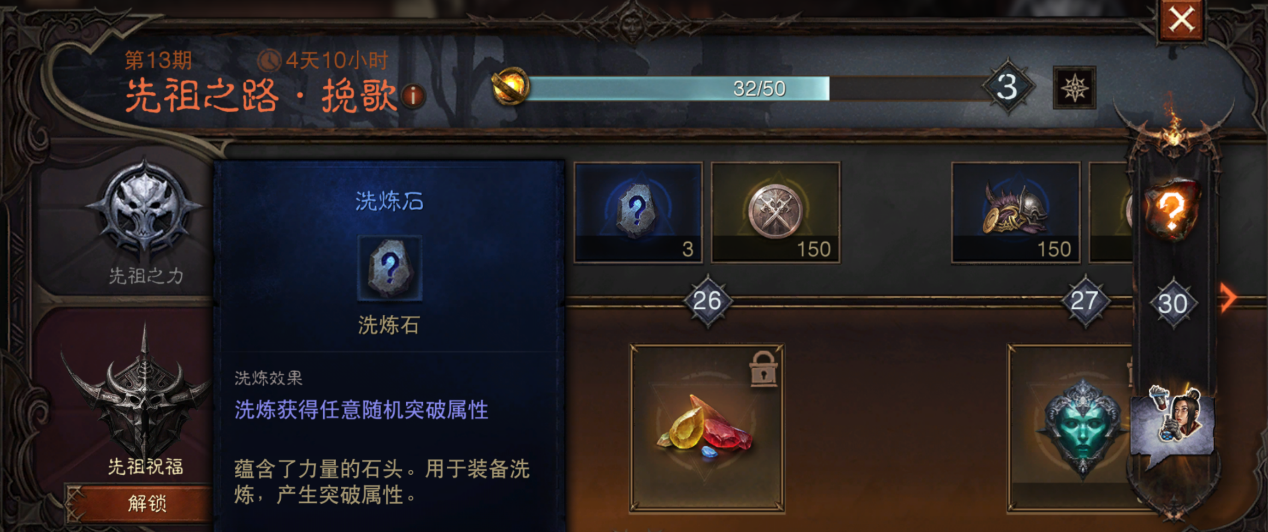Select the horned helmet reward 150
1268x532 pixels.
pyautogui.click(x=1015, y=212)
